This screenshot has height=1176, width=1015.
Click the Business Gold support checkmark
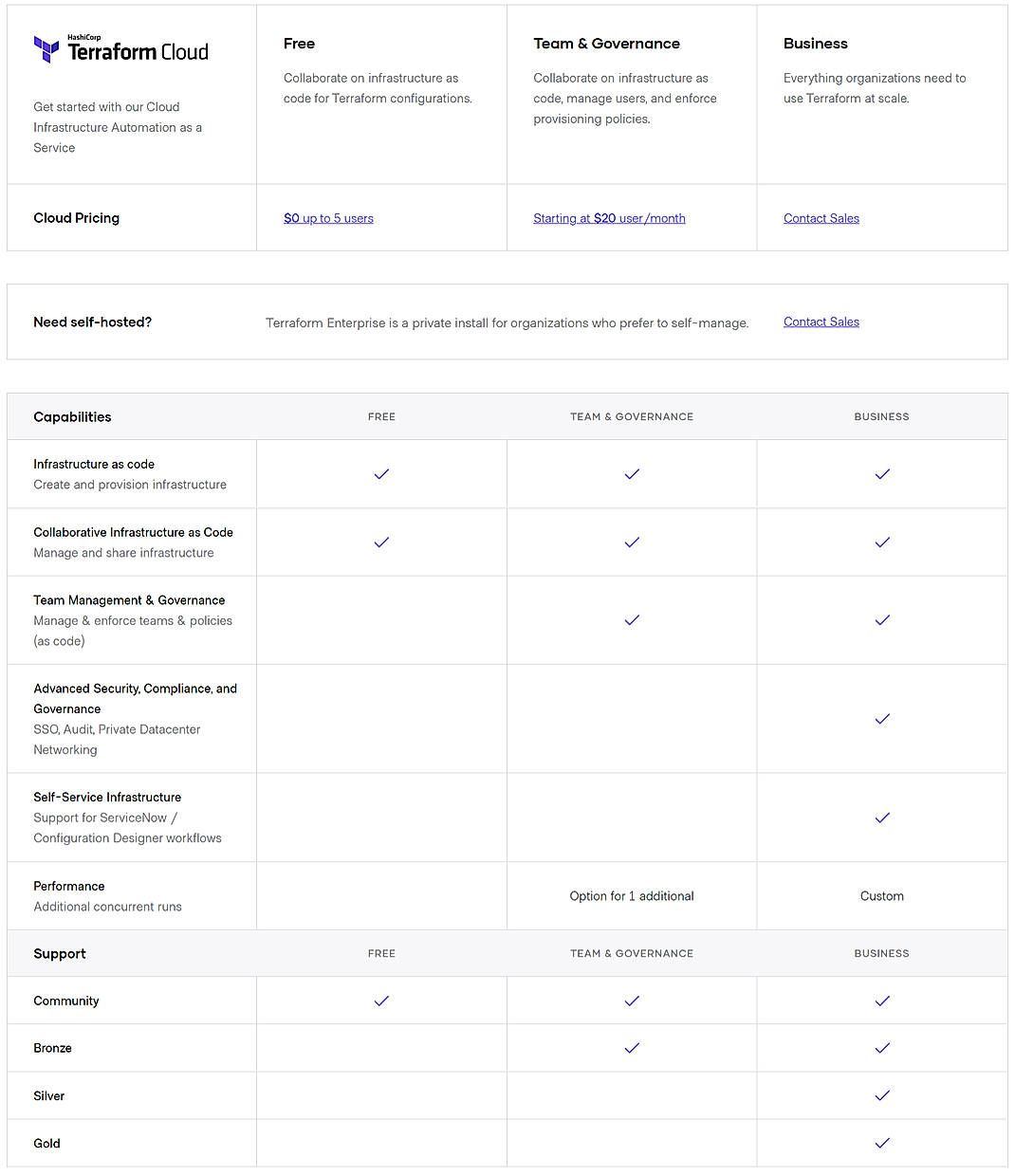tap(881, 1143)
